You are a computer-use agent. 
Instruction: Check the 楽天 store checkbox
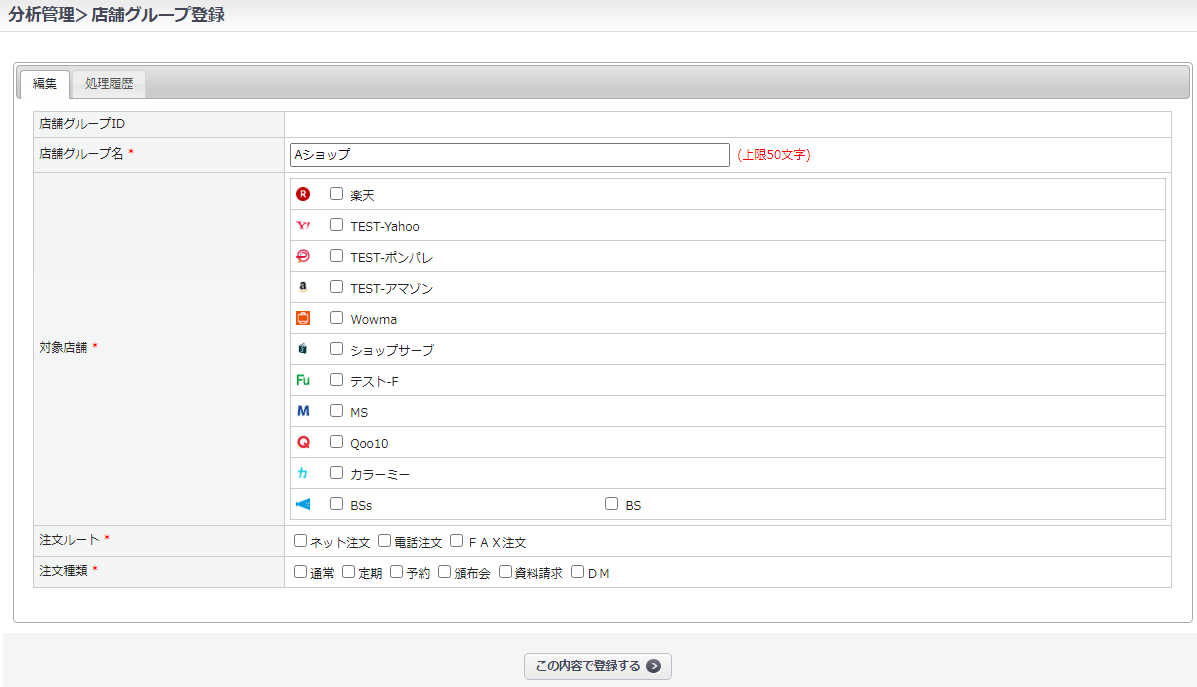(x=337, y=194)
